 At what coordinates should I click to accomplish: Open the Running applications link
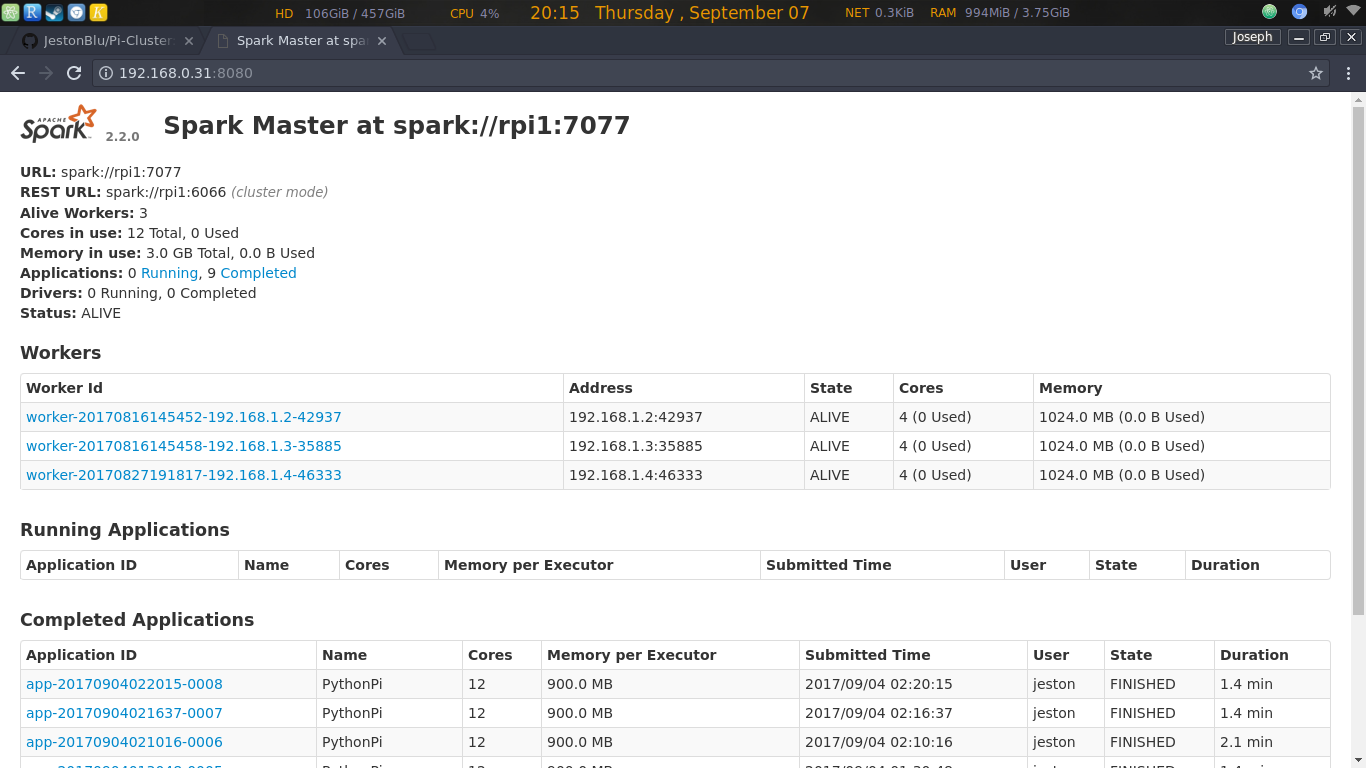[169, 273]
